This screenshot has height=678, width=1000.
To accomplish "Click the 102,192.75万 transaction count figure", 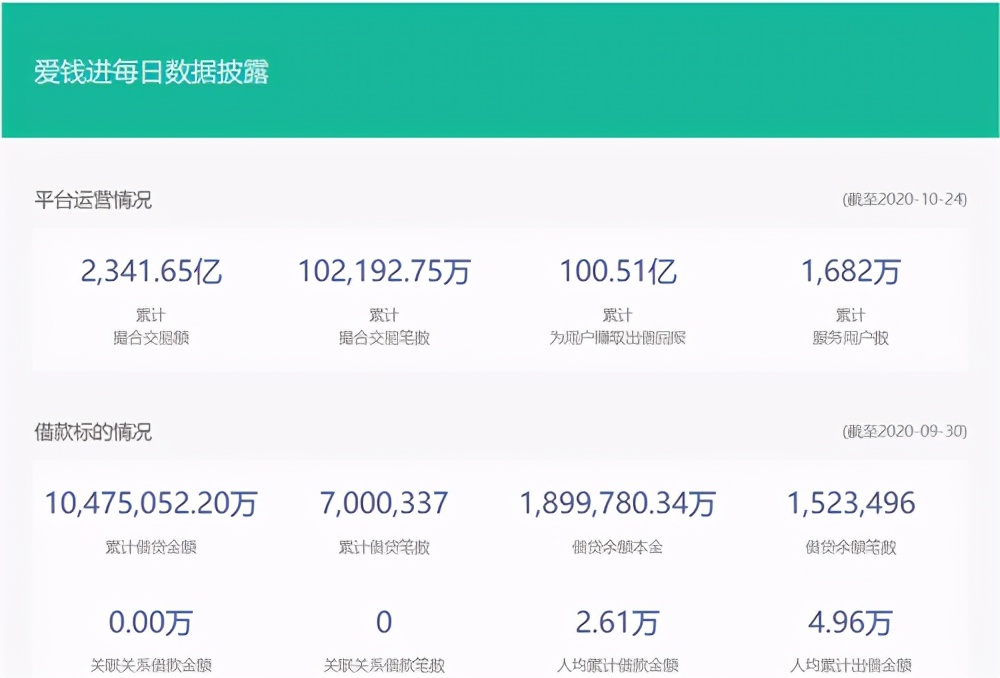I will [385, 270].
